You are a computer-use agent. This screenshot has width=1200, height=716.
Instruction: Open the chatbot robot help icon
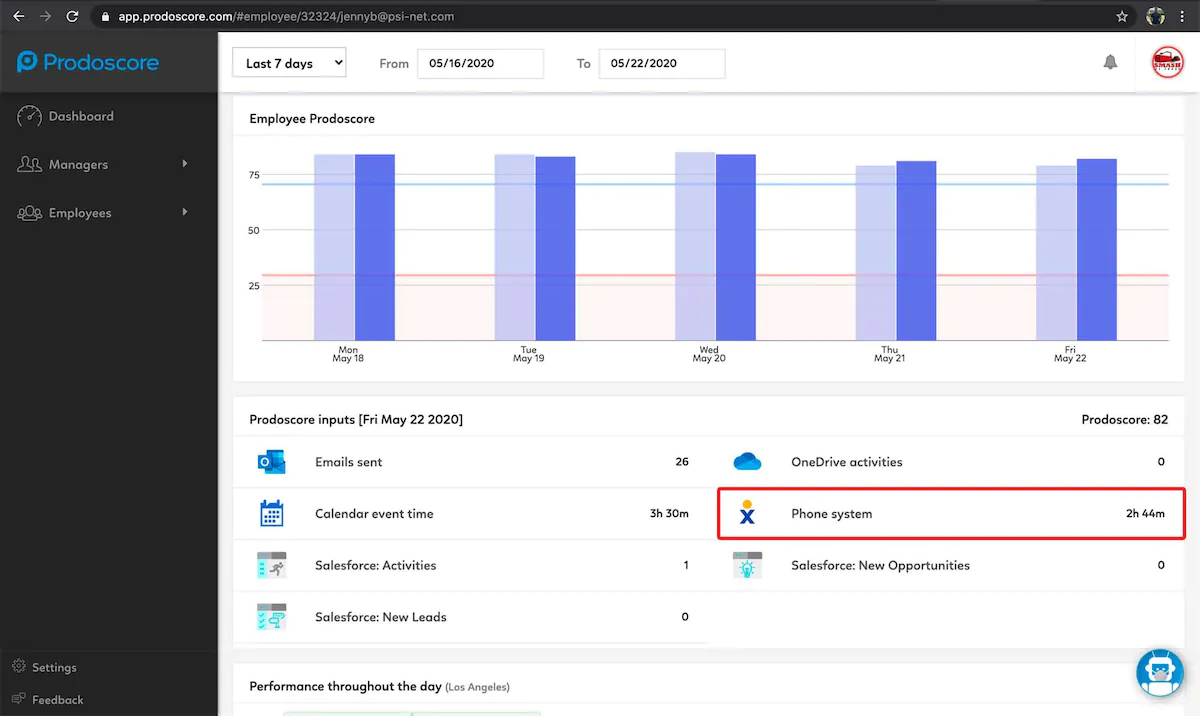coord(1160,673)
